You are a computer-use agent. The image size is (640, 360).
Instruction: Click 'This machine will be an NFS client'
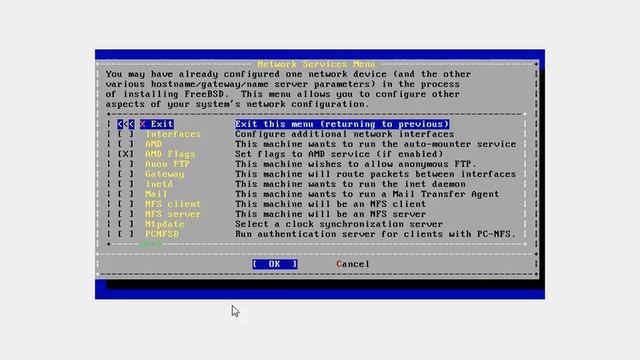pos(331,204)
